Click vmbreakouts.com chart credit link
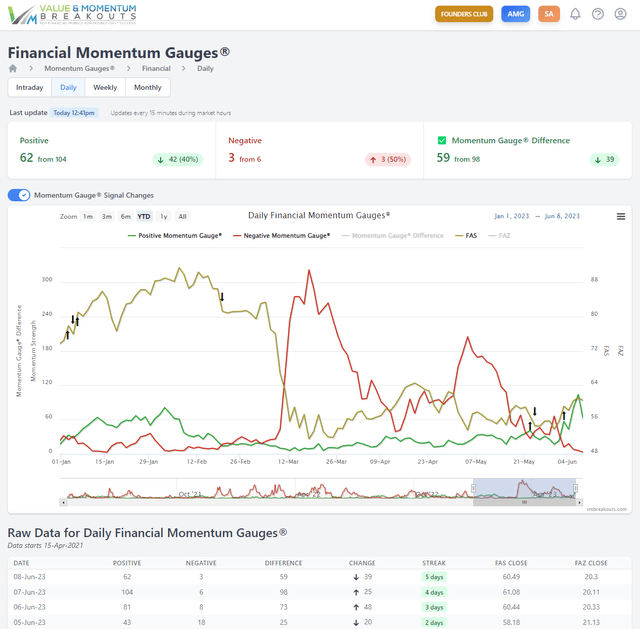This screenshot has height=629, width=640. (x=606, y=509)
